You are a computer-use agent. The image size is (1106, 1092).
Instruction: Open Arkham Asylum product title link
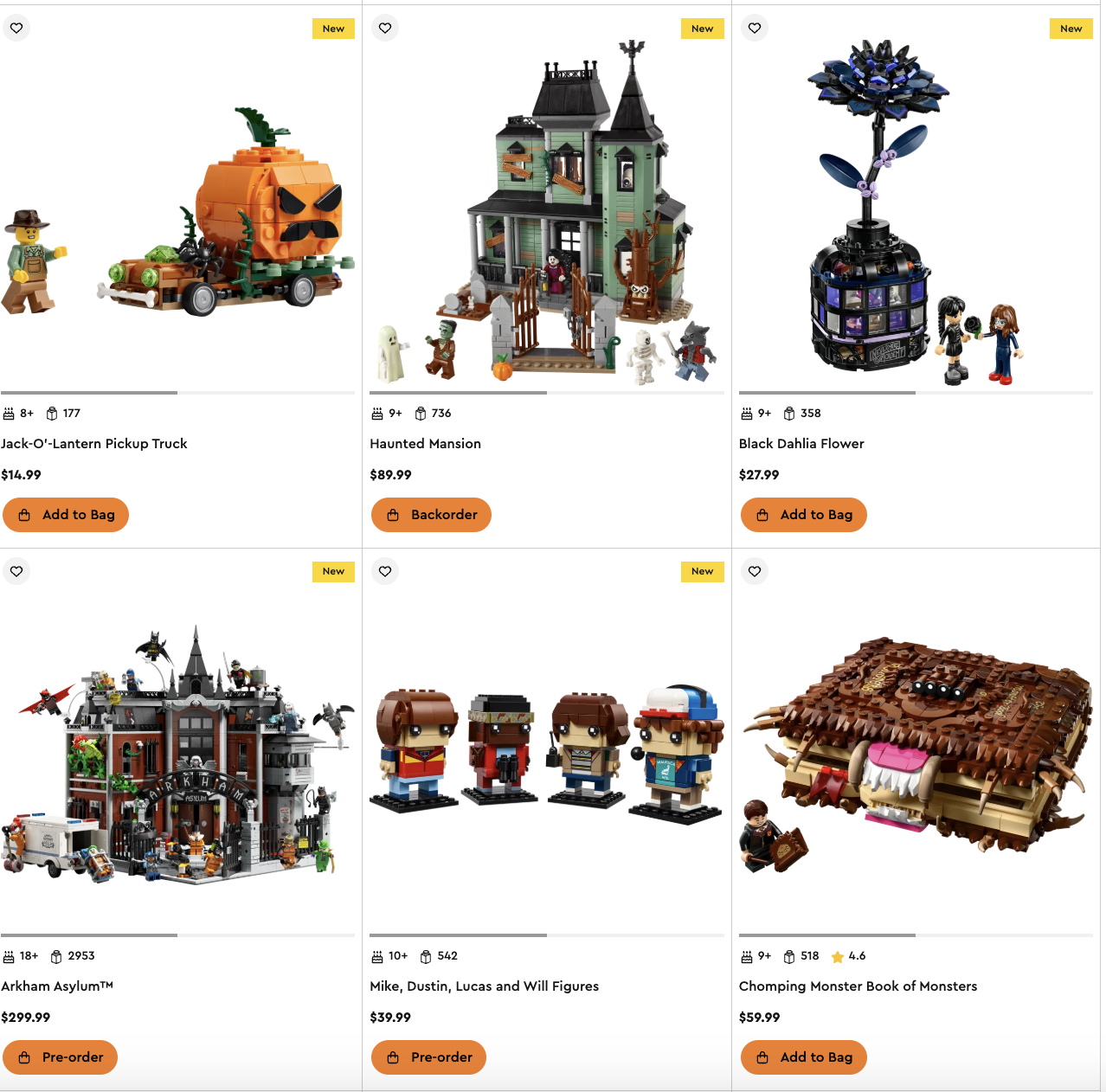click(57, 986)
